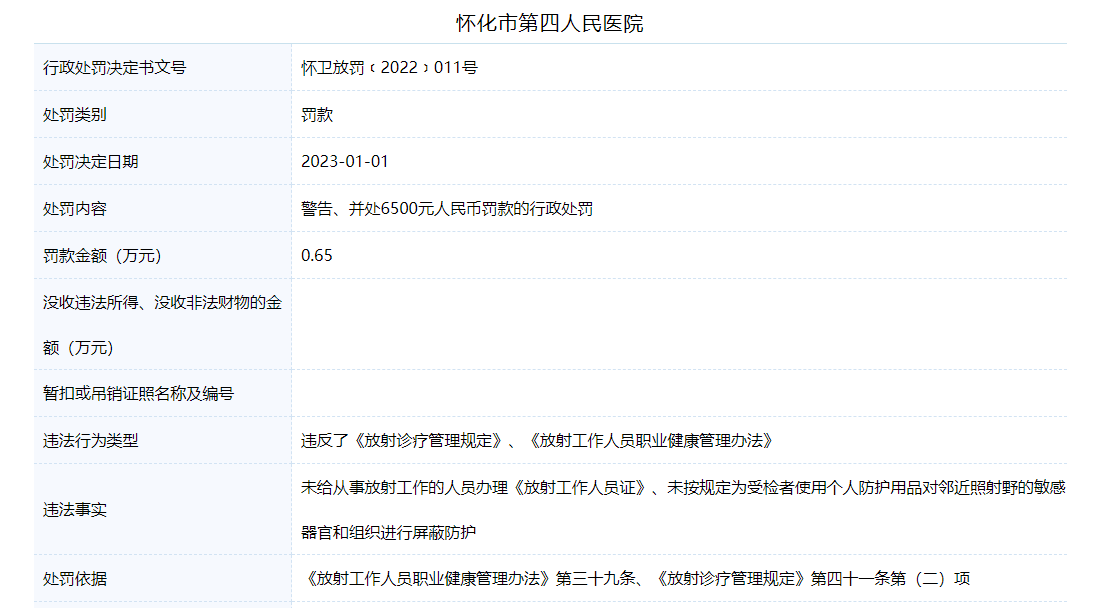Click the 处罚内容 label
The width and height of the screenshot is (1100, 608).
[74, 208]
